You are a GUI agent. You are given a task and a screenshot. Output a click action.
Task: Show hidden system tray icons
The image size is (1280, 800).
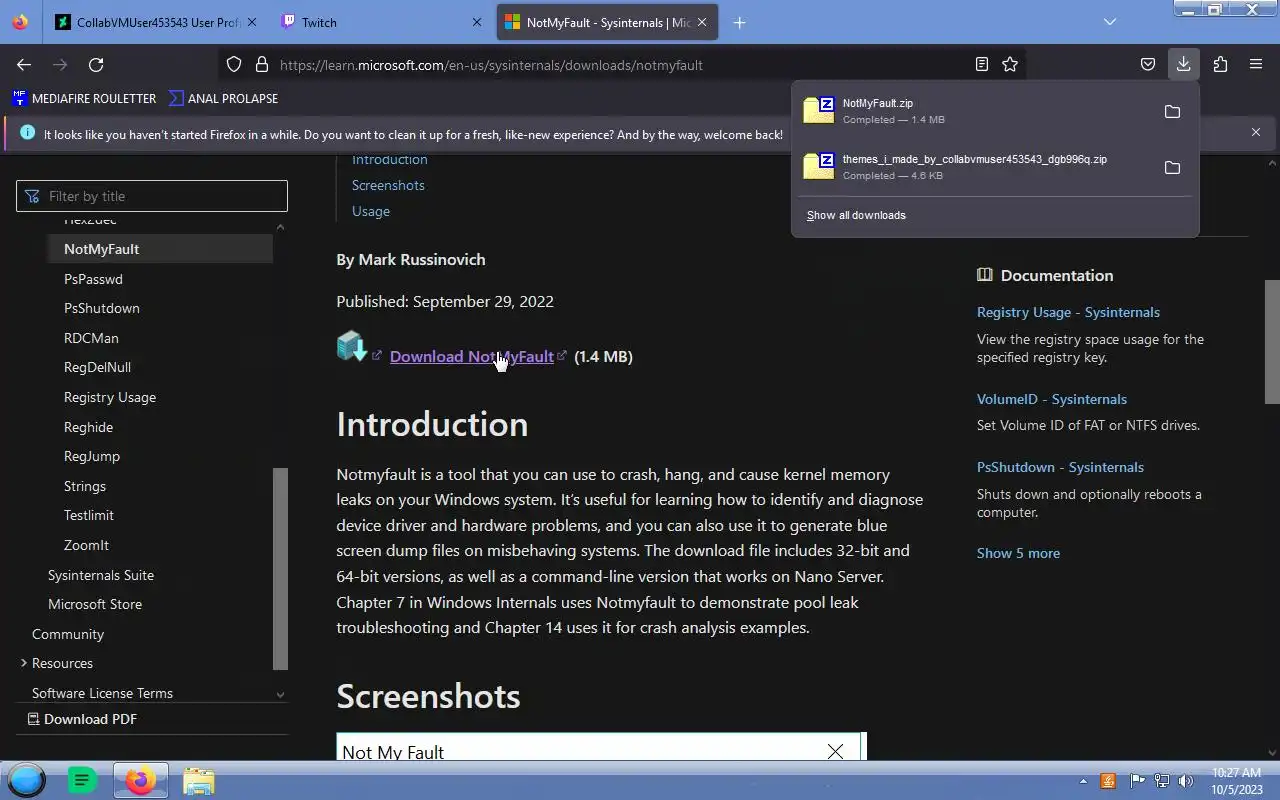1083,781
